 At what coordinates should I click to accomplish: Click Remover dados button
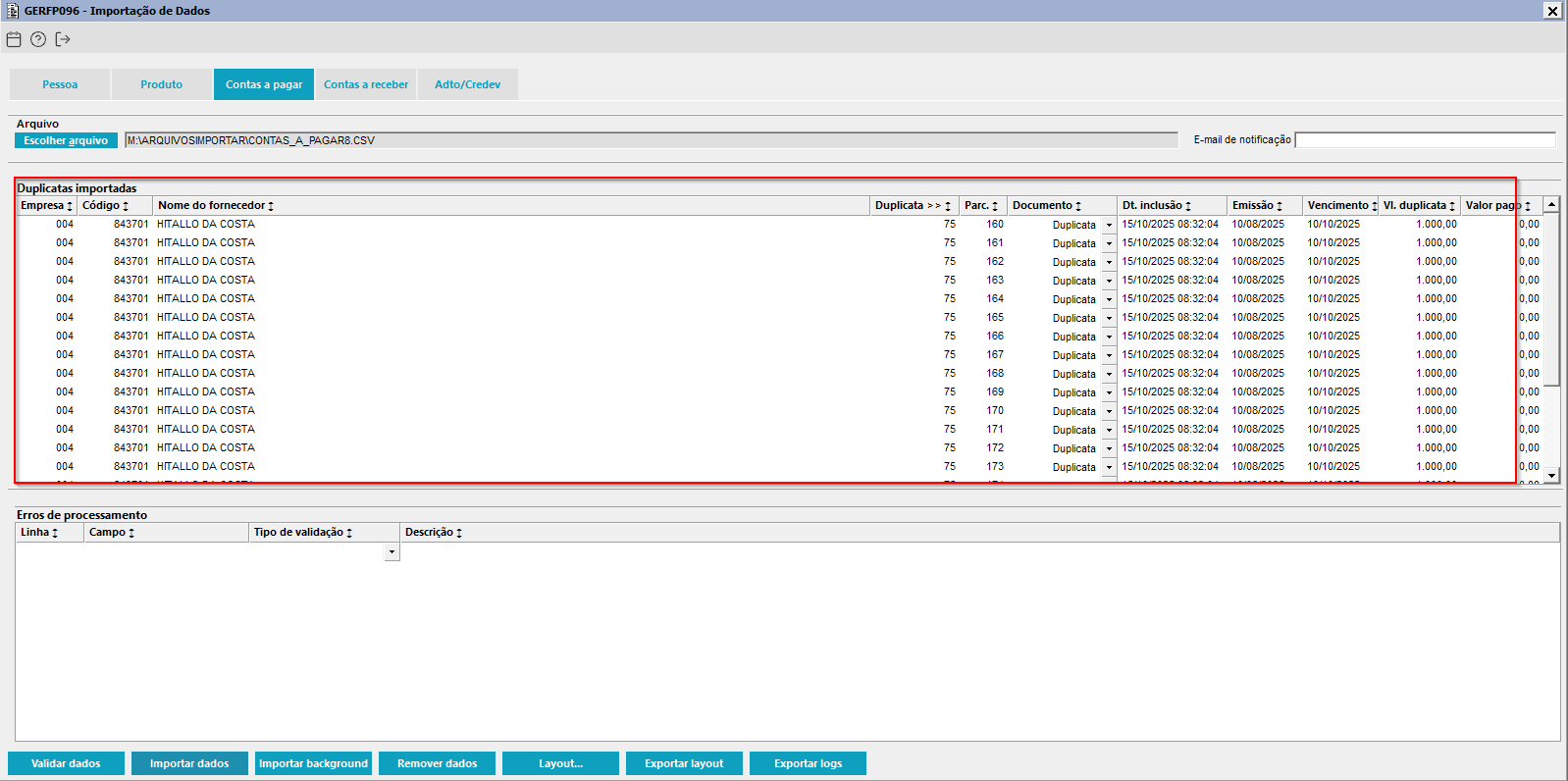438,763
